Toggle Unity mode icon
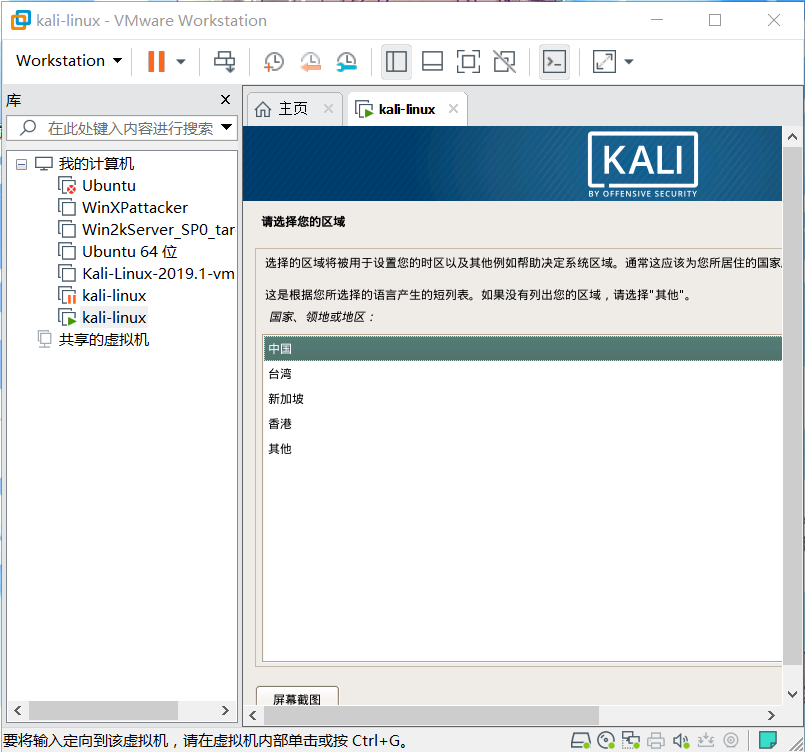Image resolution: width=805 pixels, height=752 pixels. 505,62
